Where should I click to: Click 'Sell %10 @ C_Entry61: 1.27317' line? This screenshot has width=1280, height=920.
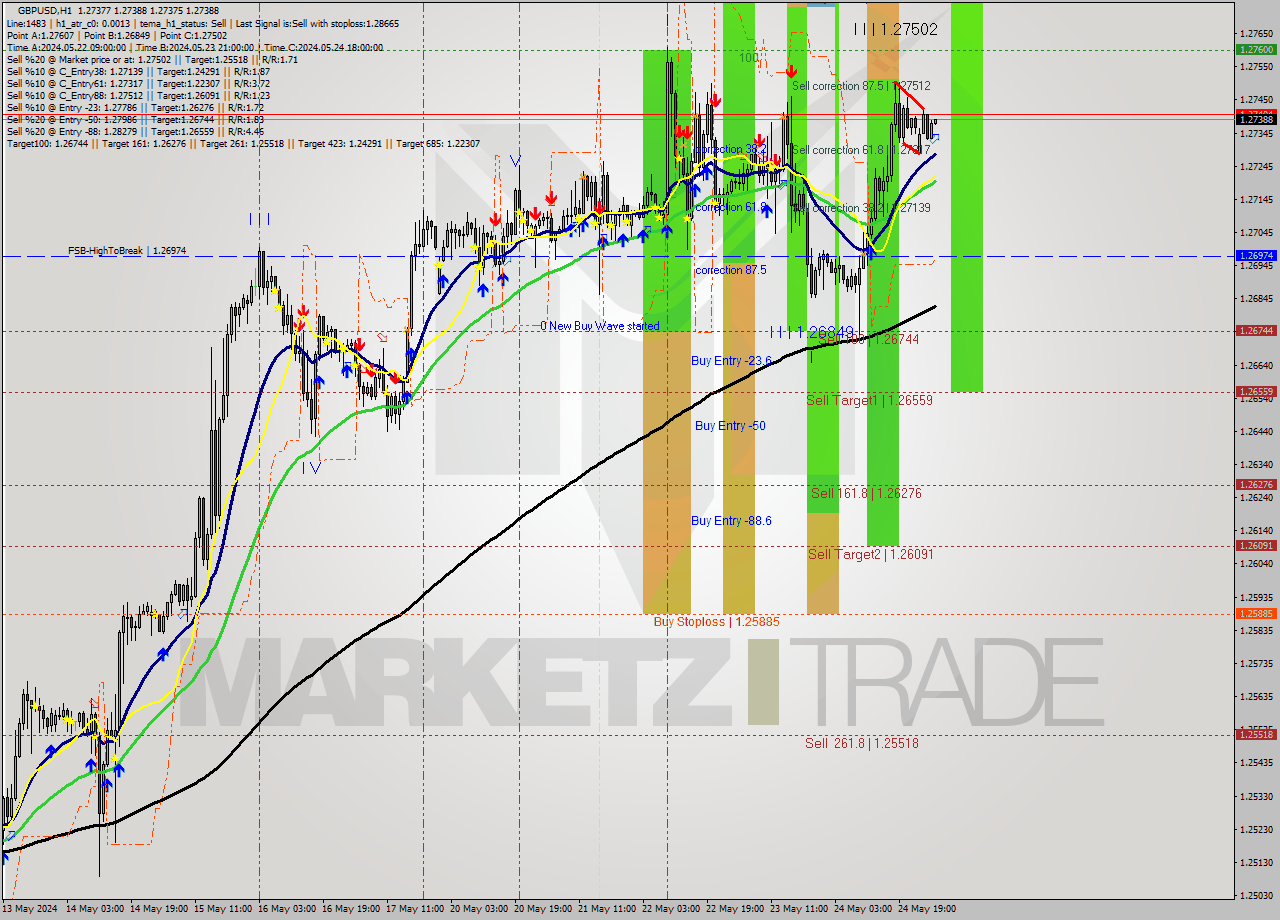[x=138, y=84]
